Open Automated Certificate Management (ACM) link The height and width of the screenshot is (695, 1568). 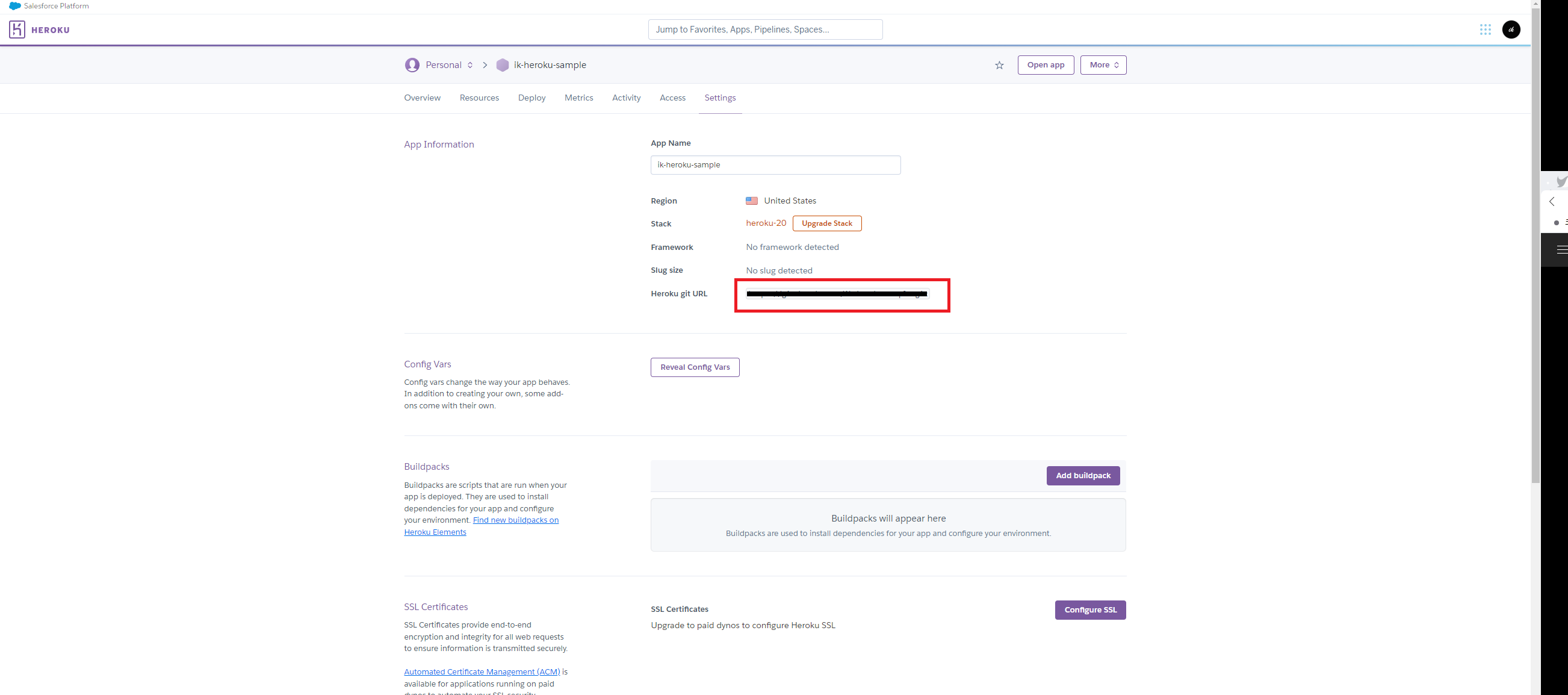click(482, 672)
